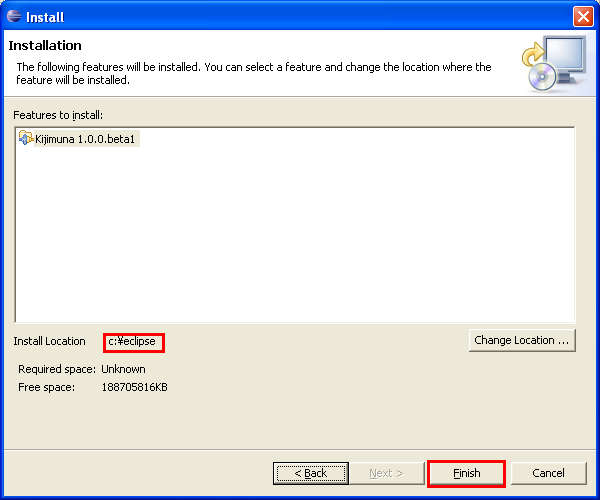Click the Eclipse icon in the title bar
The width and height of the screenshot is (600, 500).
(x=13, y=16)
